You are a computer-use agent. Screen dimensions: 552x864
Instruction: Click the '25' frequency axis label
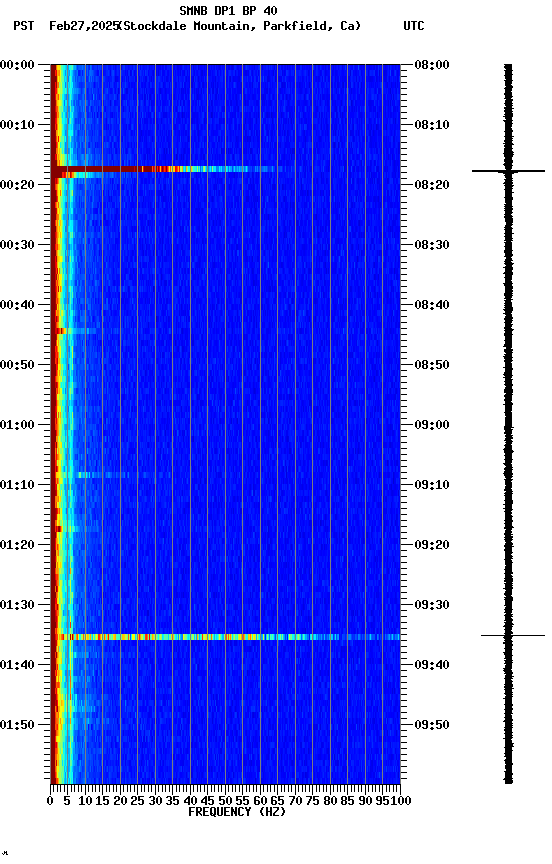137,801
